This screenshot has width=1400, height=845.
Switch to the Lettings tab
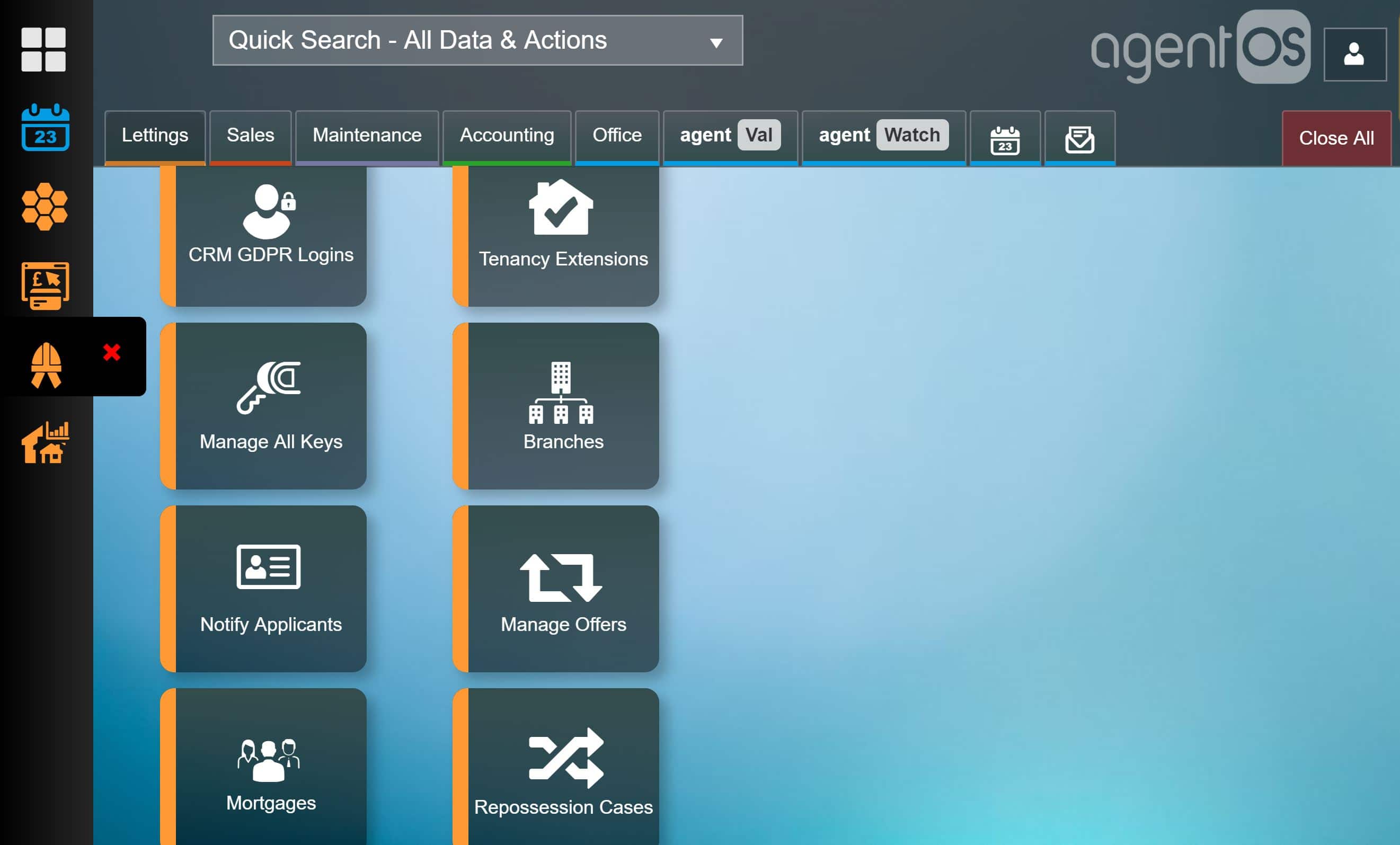tap(155, 137)
